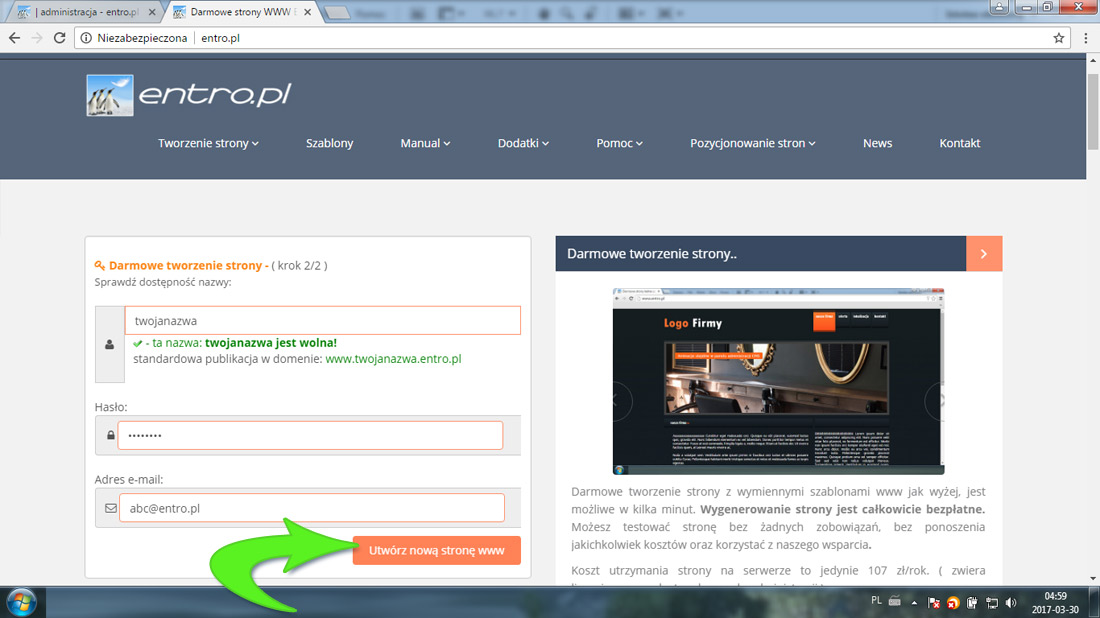The width and height of the screenshot is (1100, 618).
Task: Reload the entro.pl page
Action: (60, 38)
